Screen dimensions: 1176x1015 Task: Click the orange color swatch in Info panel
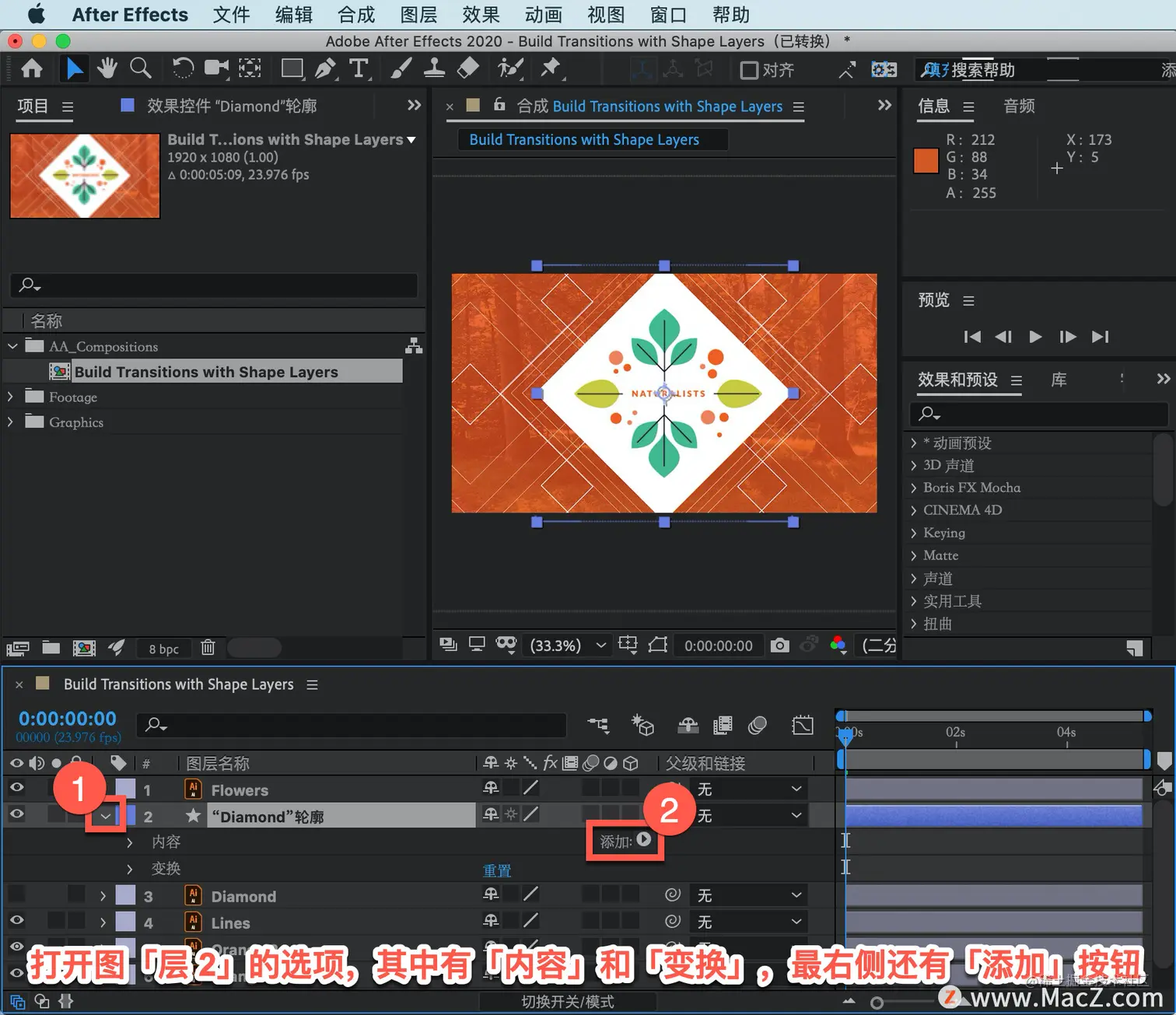point(926,160)
